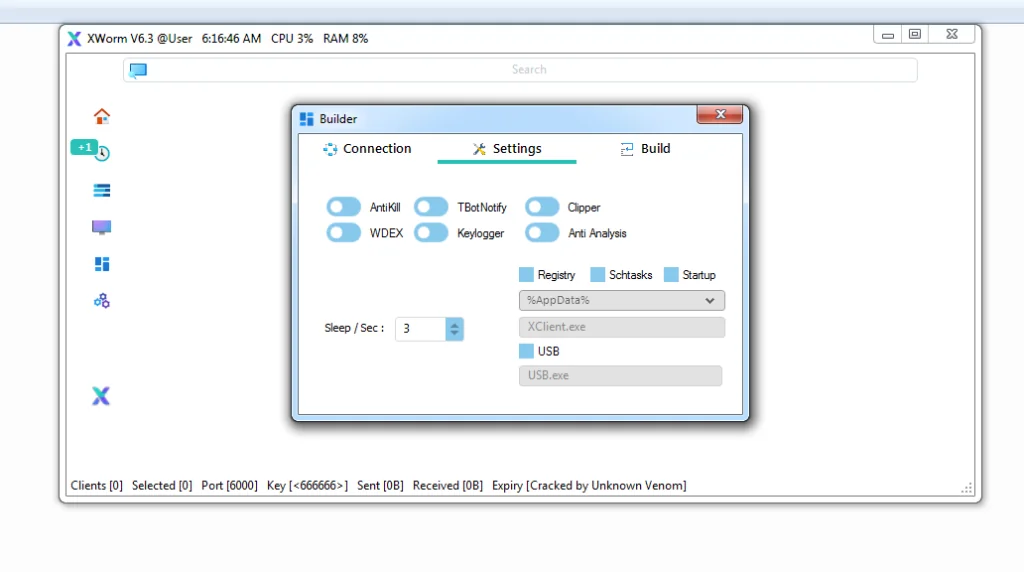
Task: Select the stacked list icon in sidebar
Action: (101, 190)
